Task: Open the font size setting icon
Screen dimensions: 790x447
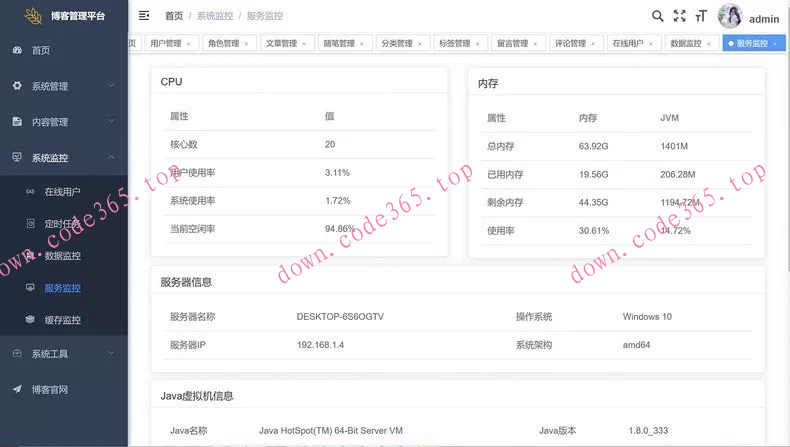Action: tap(701, 16)
